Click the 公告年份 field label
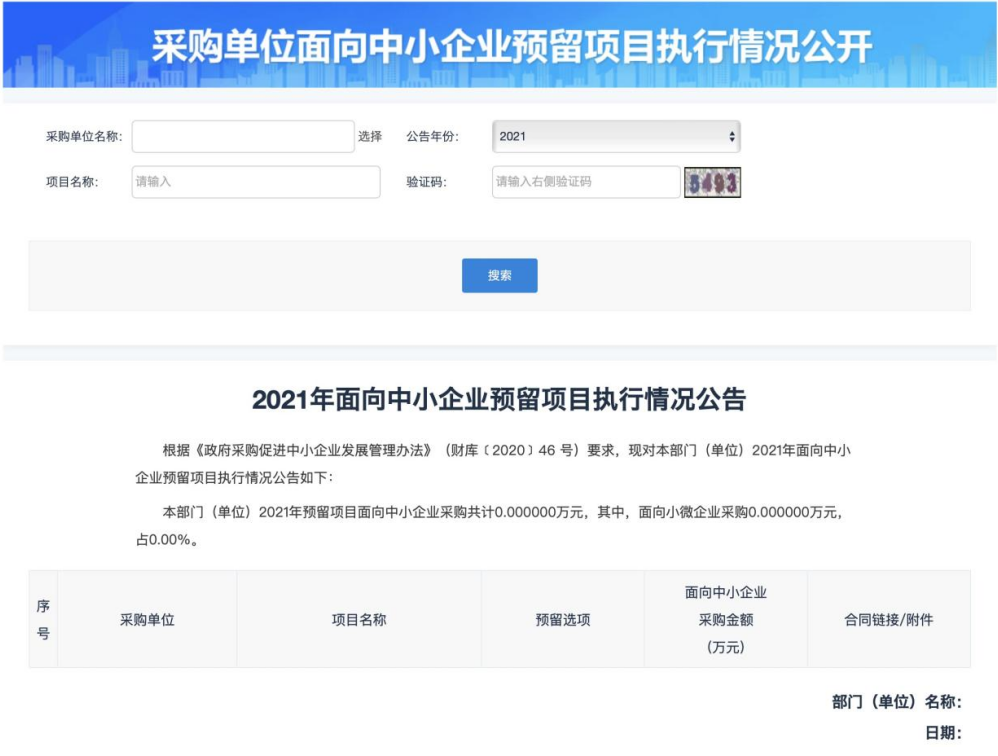998x756 pixels. [x=432, y=137]
